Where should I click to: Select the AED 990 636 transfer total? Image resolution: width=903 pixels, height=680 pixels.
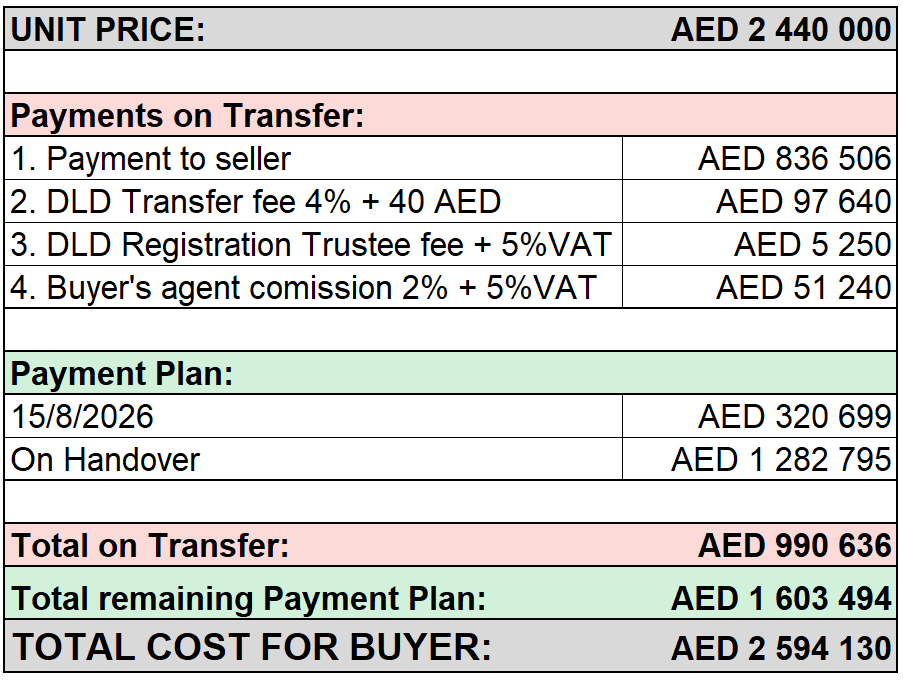[x=794, y=545]
